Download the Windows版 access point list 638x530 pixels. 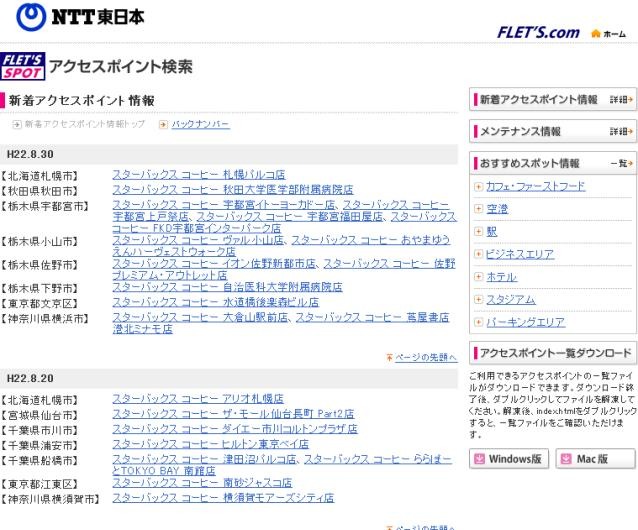click(509, 459)
